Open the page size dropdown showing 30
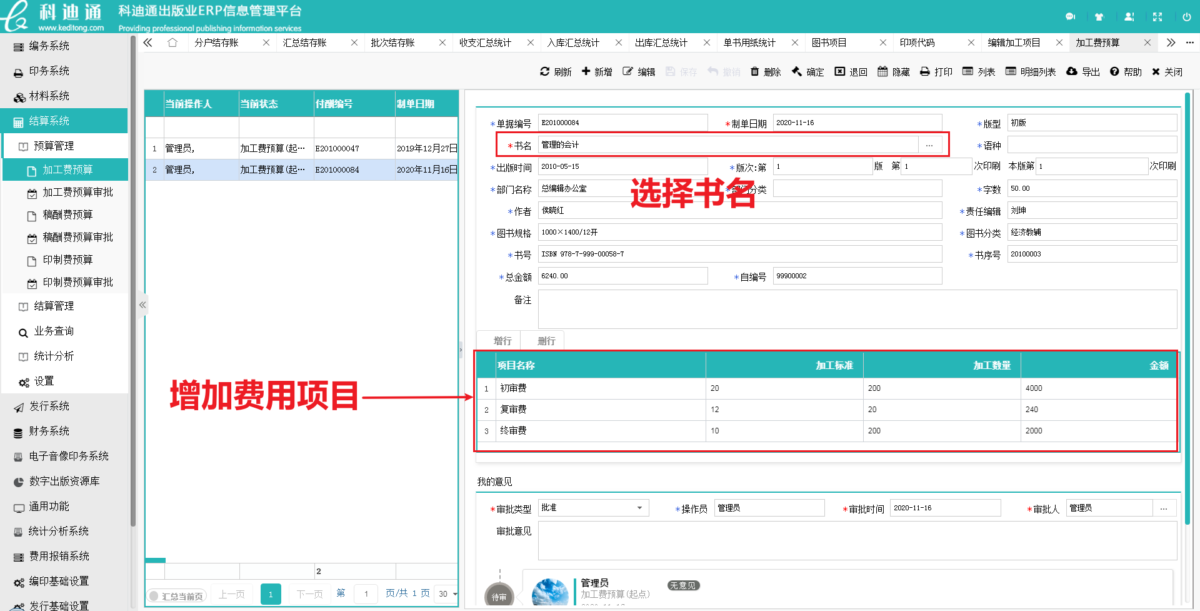The width and height of the screenshot is (1200, 611). click(x=446, y=594)
